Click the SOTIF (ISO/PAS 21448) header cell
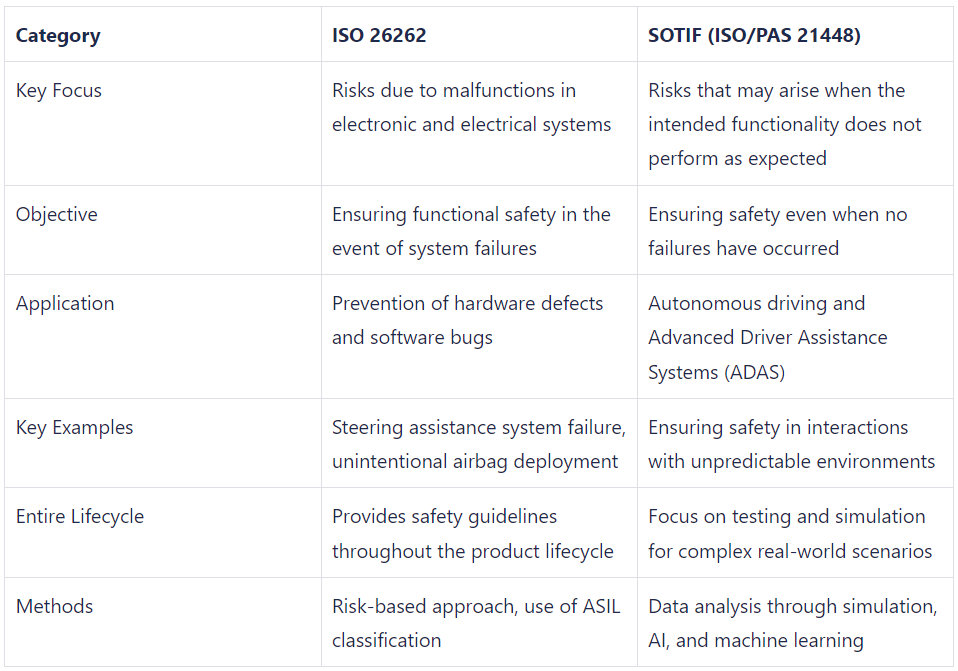Image resolution: width=958 pixels, height=671 pixels. click(754, 36)
